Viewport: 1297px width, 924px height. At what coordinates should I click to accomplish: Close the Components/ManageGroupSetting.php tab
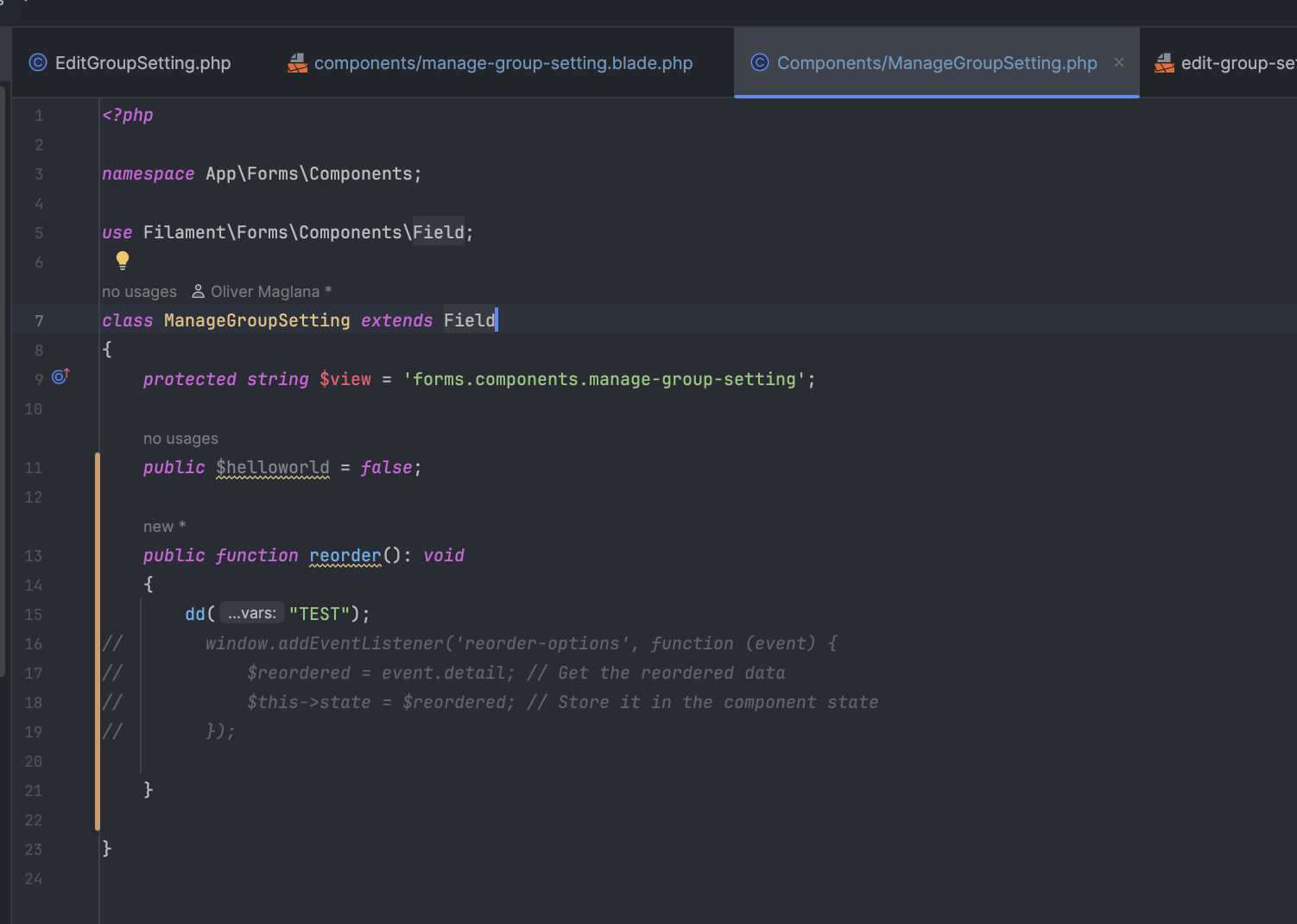tap(1119, 62)
